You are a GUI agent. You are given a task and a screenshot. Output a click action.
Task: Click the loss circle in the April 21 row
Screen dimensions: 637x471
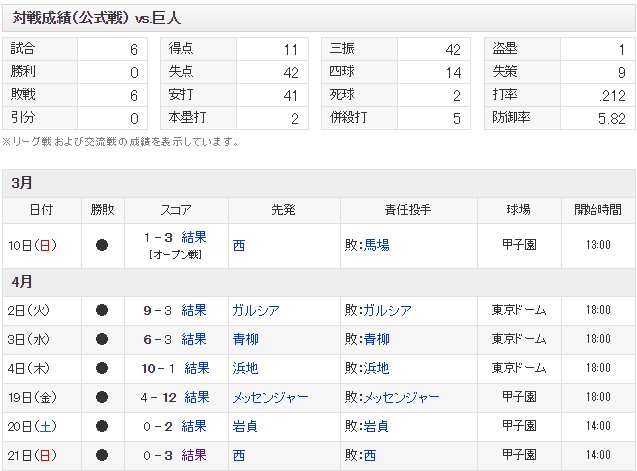(x=102, y=455)
